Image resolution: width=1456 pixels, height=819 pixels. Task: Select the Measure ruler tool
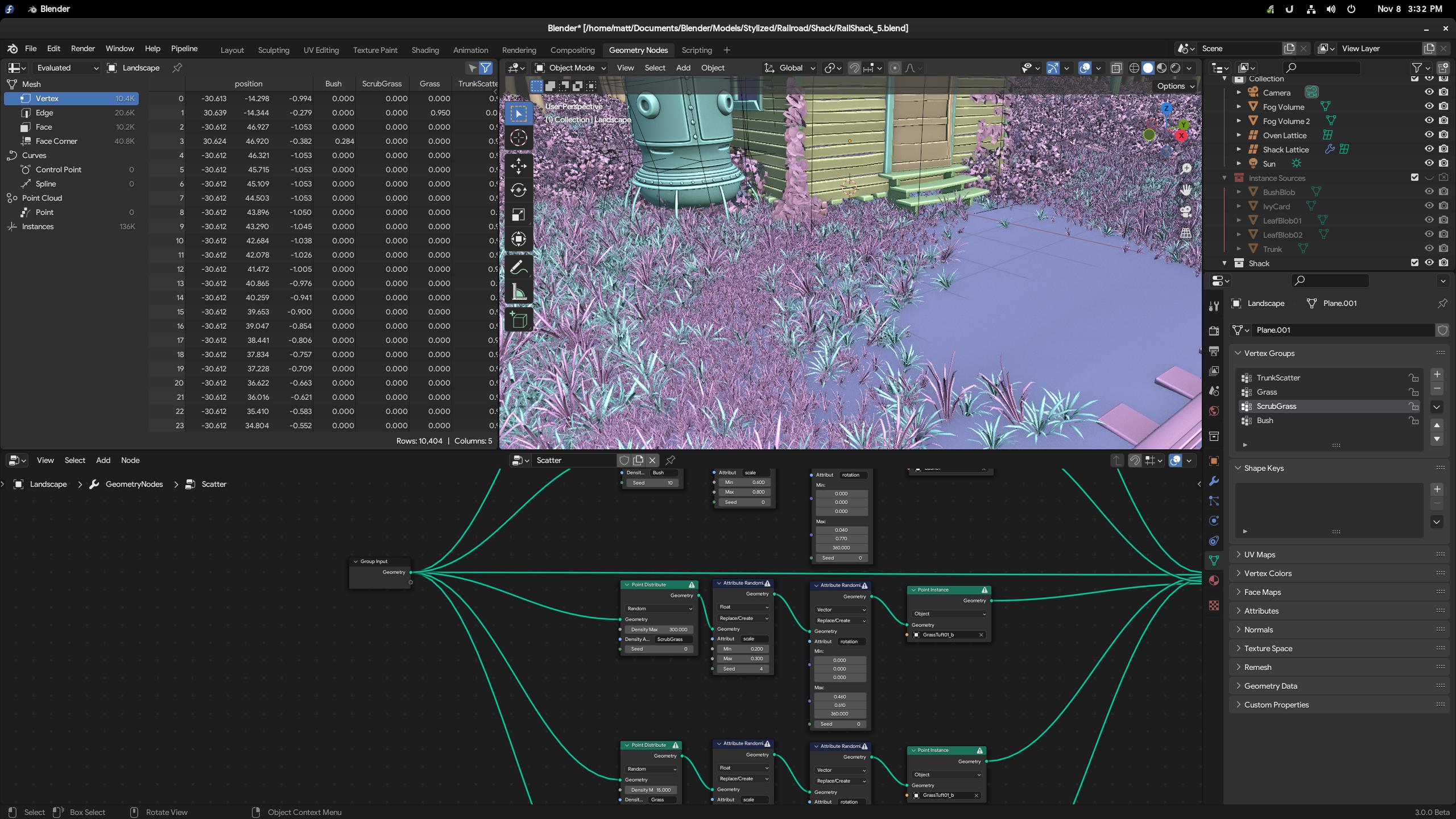click(x=518, y=292)
